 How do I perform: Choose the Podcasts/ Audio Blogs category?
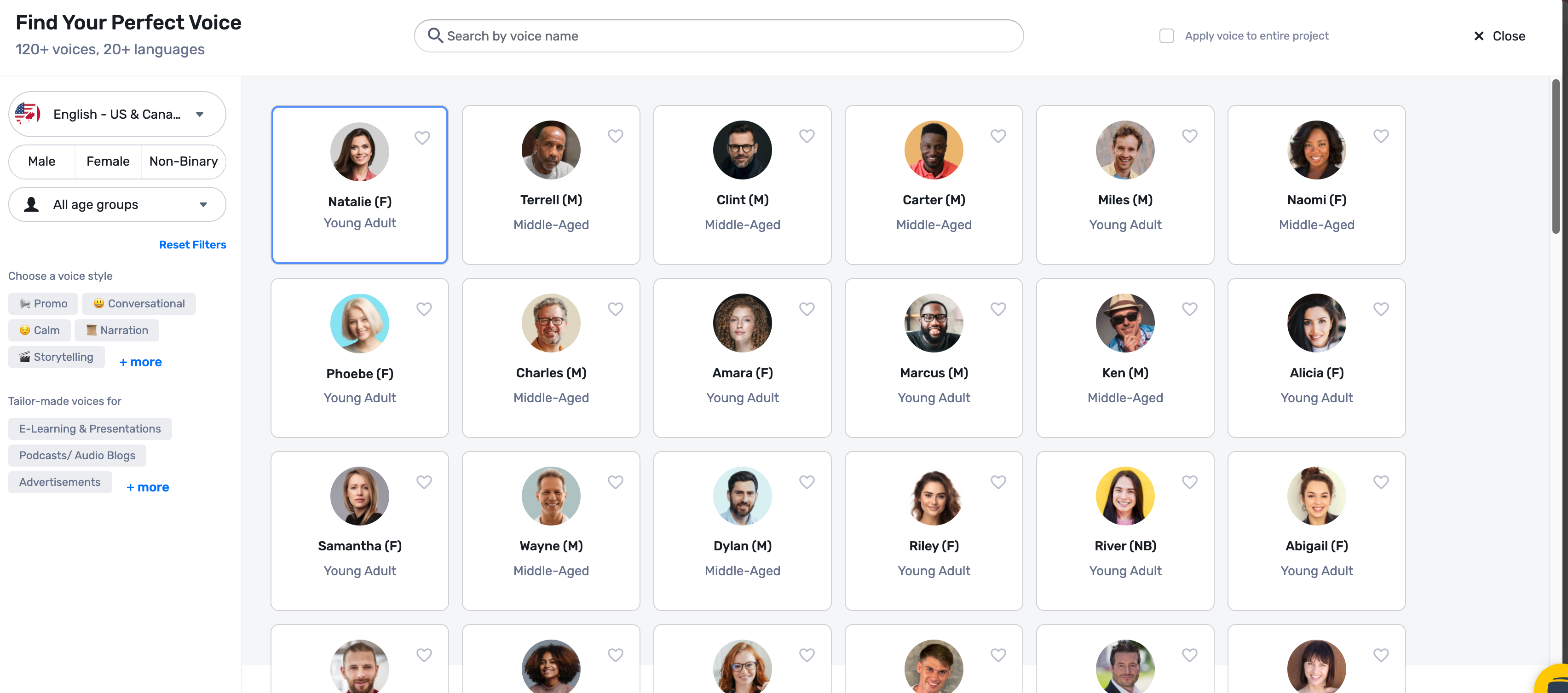[77, 455]
